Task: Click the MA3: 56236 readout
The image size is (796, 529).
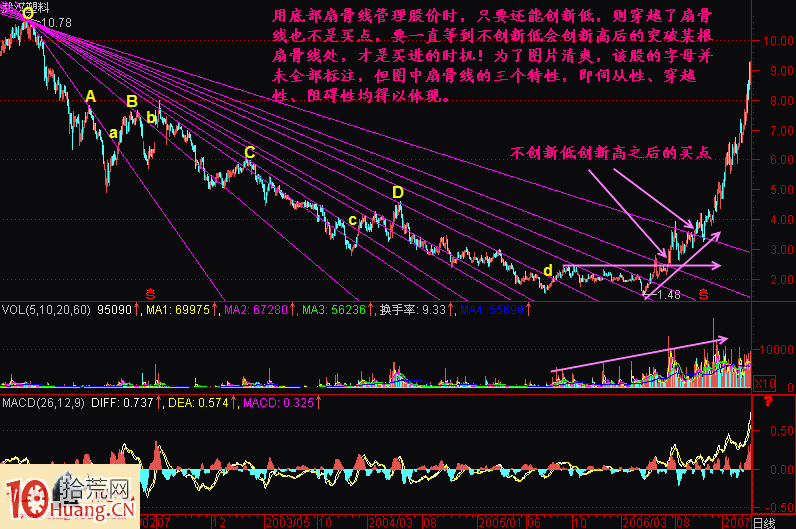Action: (x=334, y=310)
